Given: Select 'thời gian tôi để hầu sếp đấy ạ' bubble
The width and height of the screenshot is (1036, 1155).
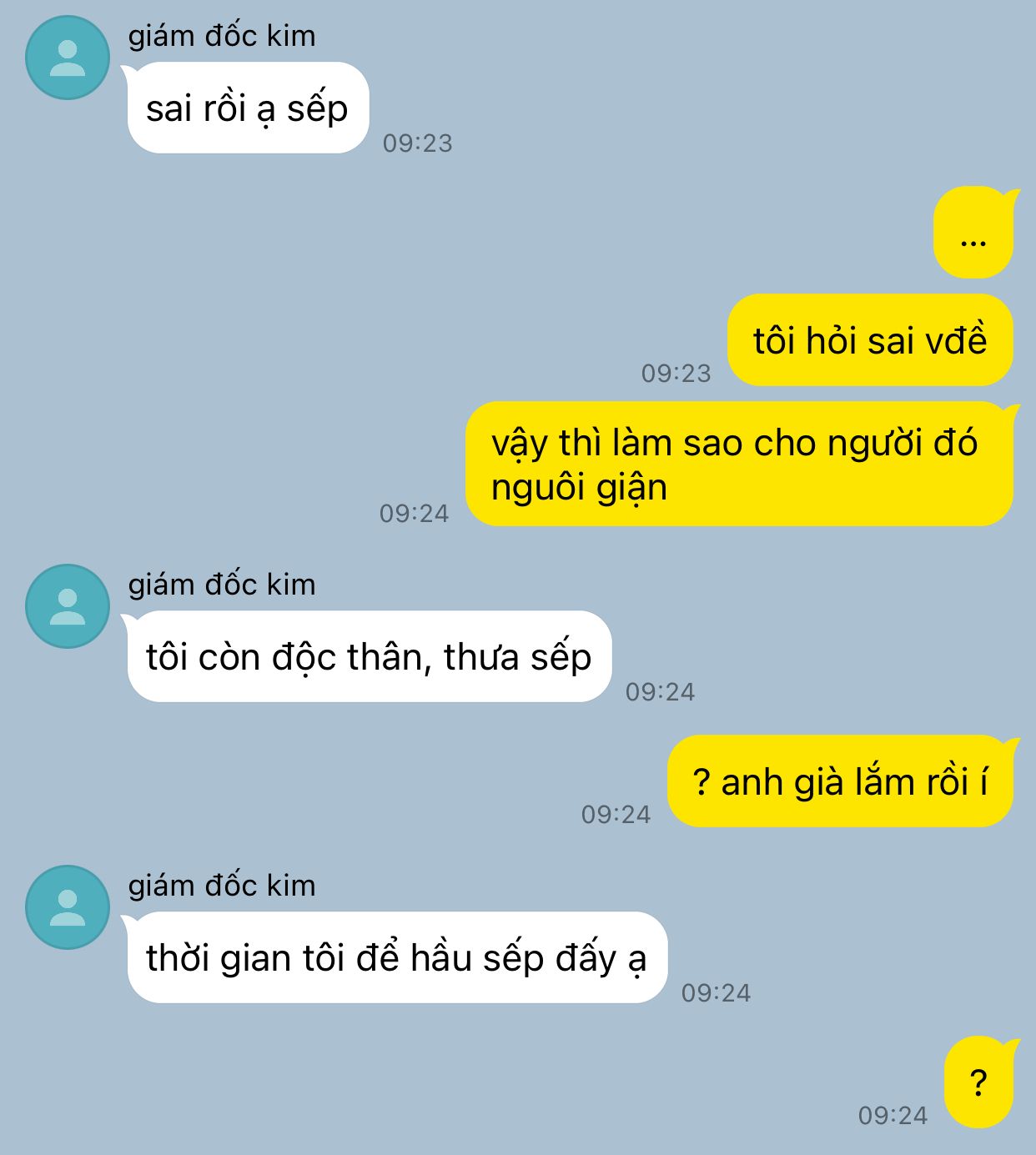Looking at the screenshot, I should point(396,957).
